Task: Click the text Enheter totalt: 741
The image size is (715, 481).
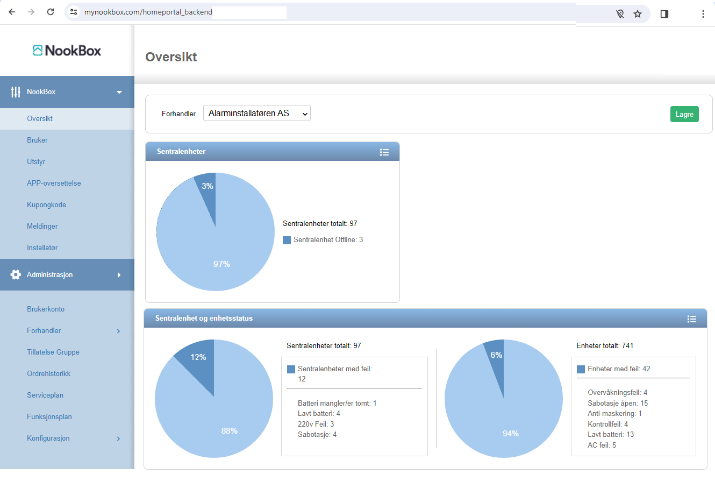Action: [x=605, y=346]
